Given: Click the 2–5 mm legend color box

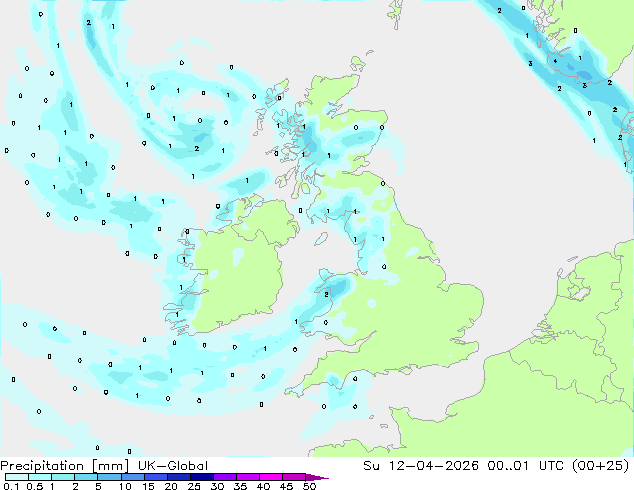Looking at the screenshot, I should (86, 477).
